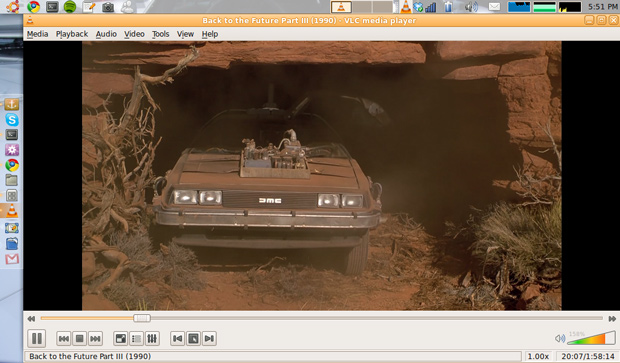
Task: Expand the Tools menu
Action: point(161,34)
